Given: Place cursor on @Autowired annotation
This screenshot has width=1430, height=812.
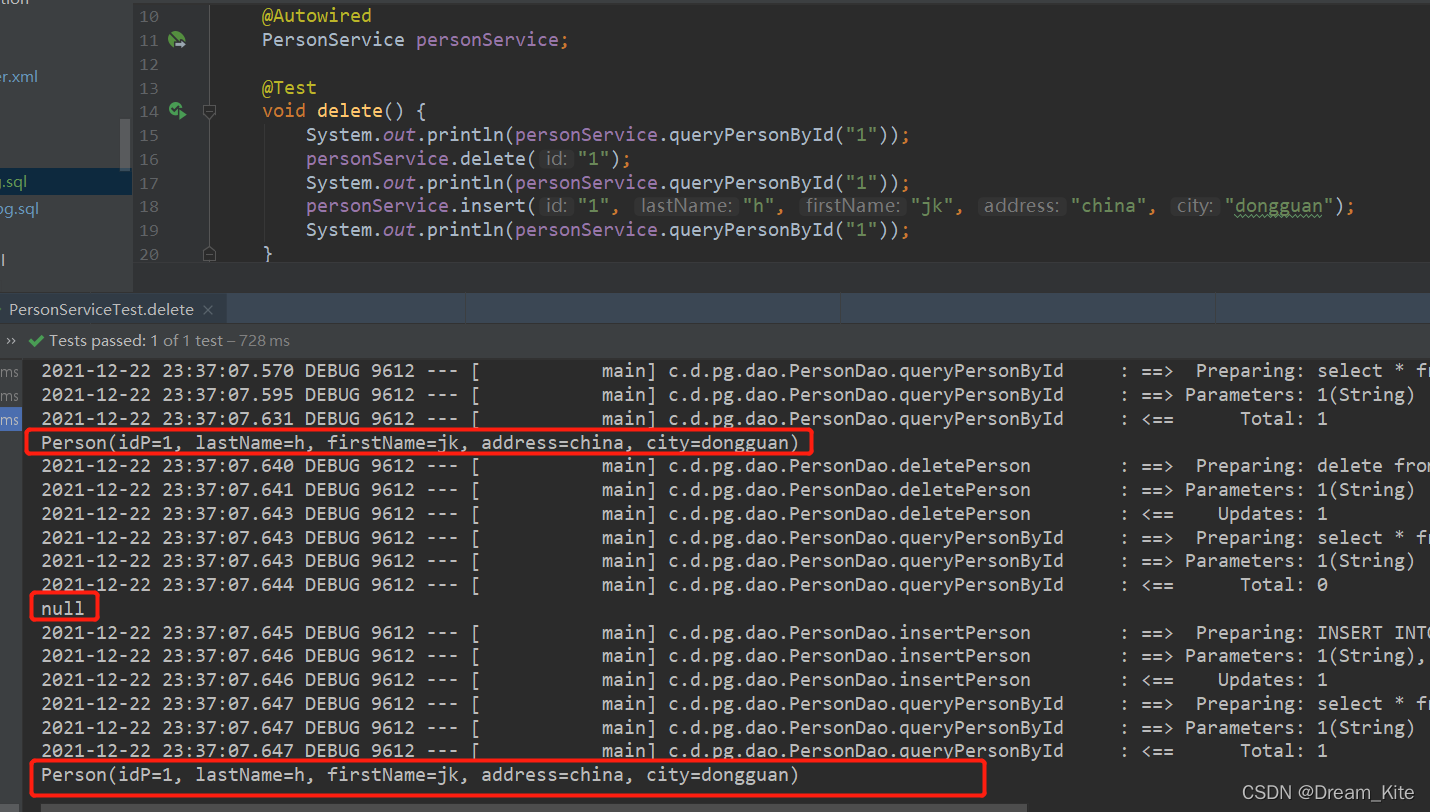Looking at the screenshot, I should [316, 16].
